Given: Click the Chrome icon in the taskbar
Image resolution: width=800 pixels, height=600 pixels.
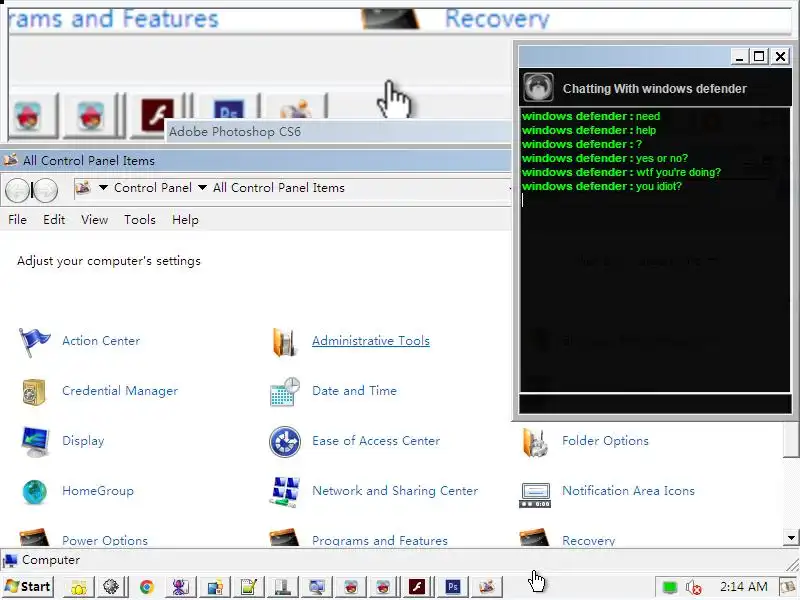Looking at the screenshot, I should [x=146, y=587].
